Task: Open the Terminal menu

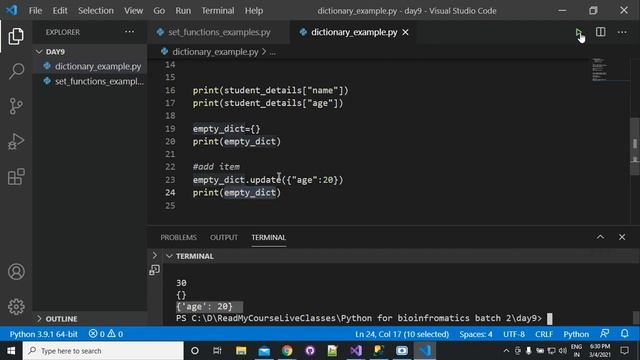Action: pyautogui.click(x=218, y=11)
